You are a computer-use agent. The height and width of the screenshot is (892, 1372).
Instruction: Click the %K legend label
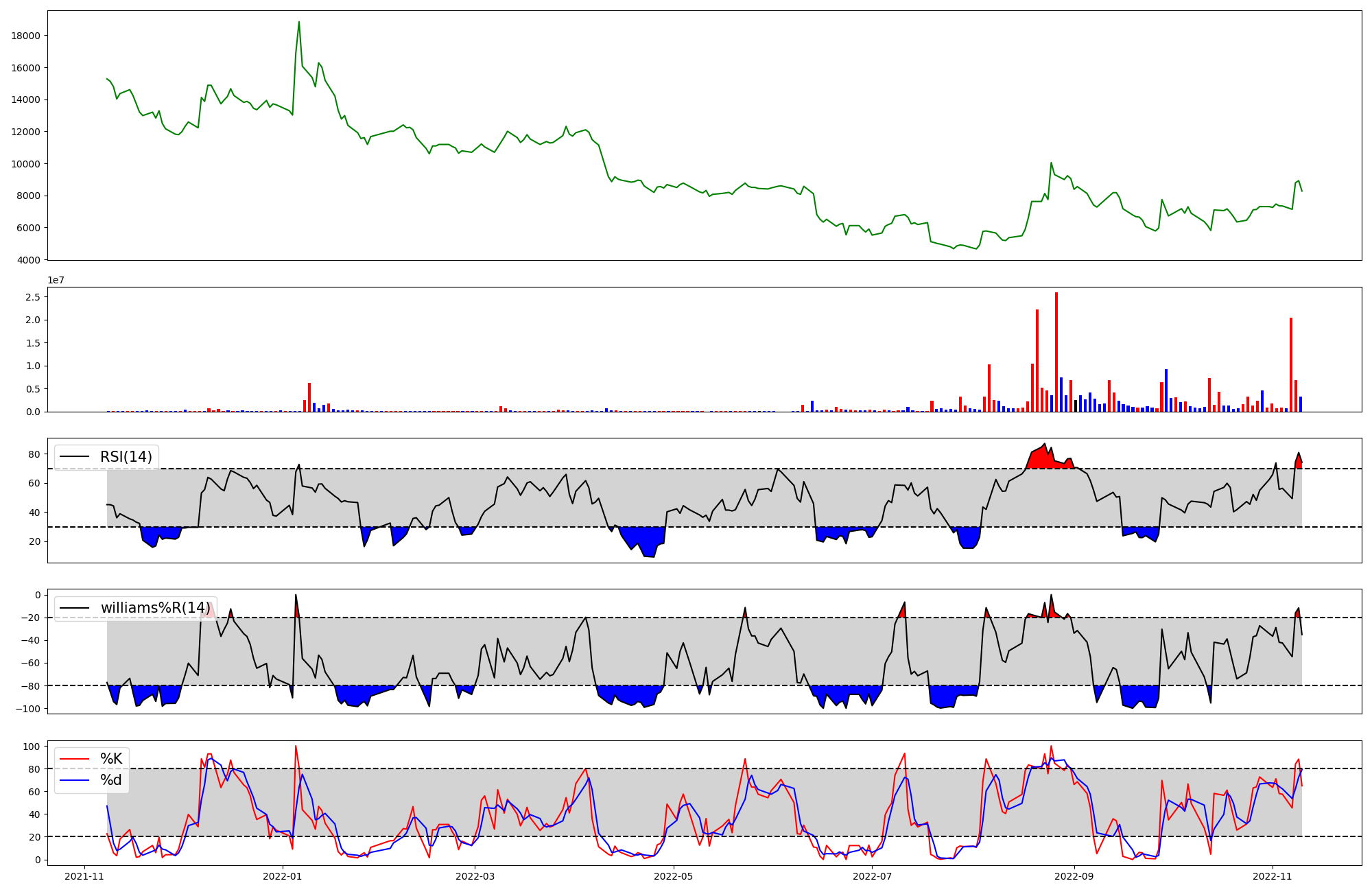point(111,758)
